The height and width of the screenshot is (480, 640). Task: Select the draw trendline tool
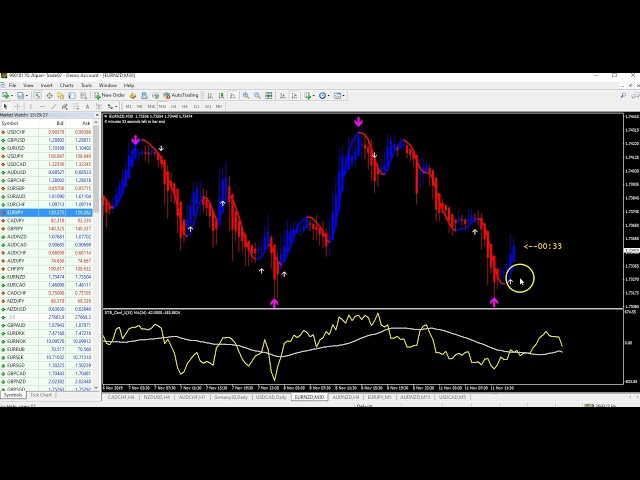point(53,106)
